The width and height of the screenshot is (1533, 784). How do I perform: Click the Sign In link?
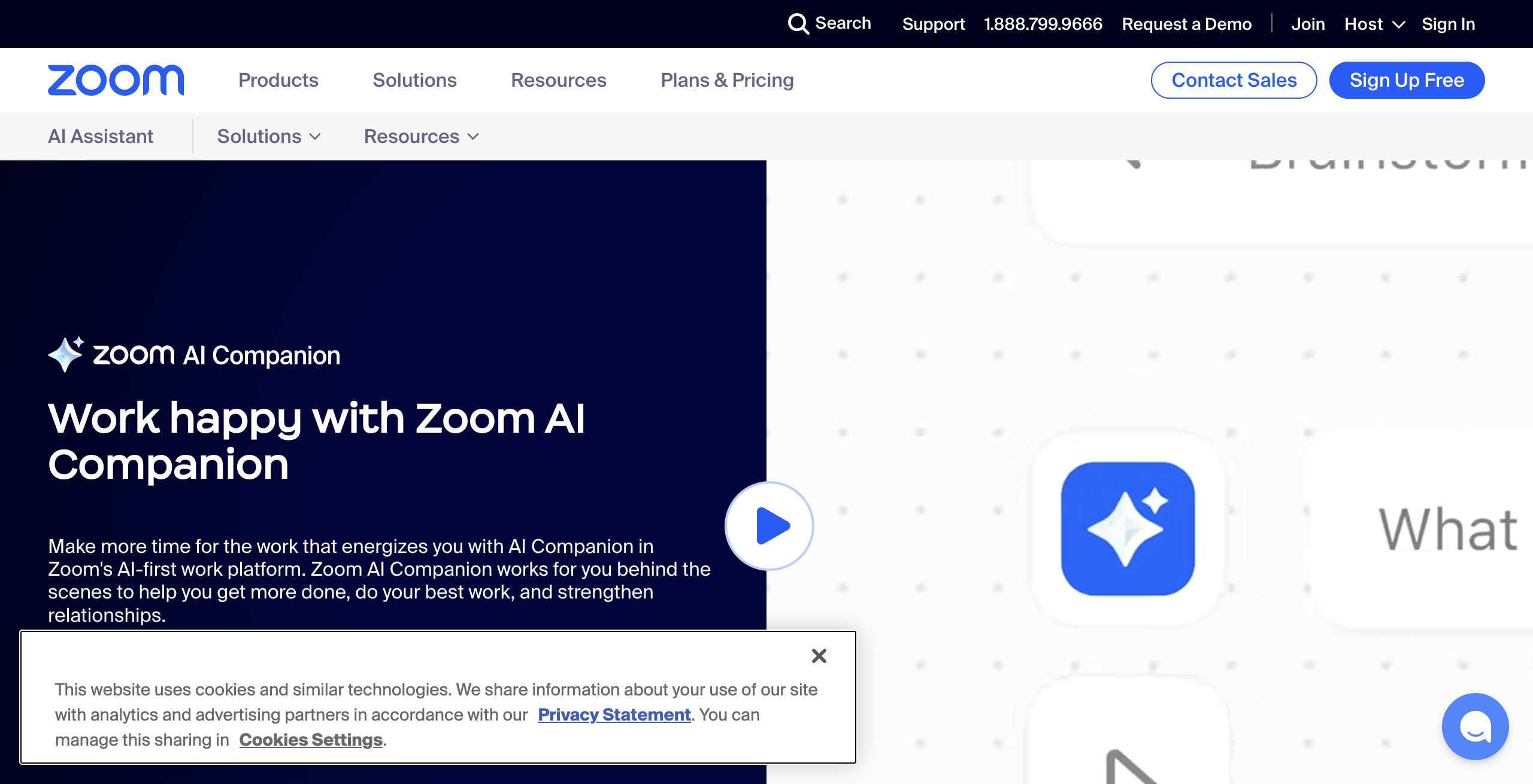1448,24
